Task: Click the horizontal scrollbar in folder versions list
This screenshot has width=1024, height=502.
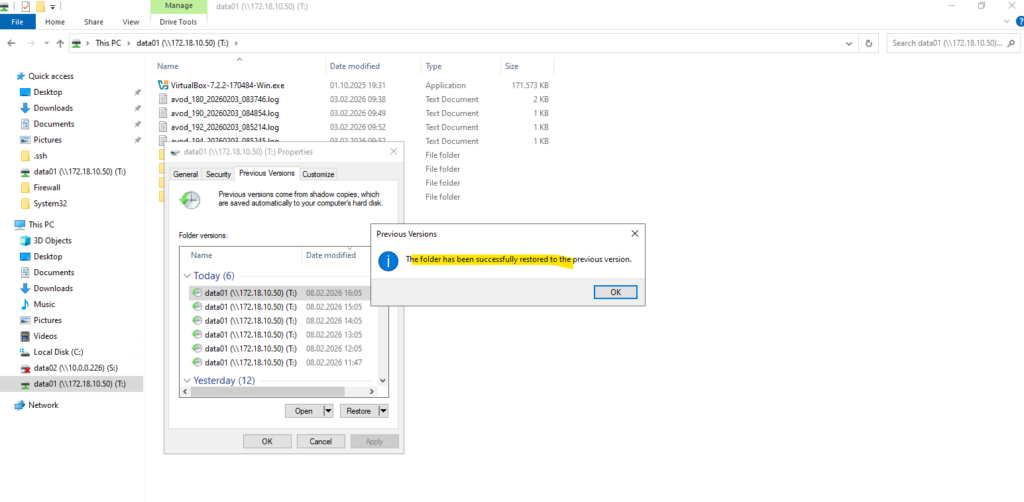Action: click(x=268, y=392)
